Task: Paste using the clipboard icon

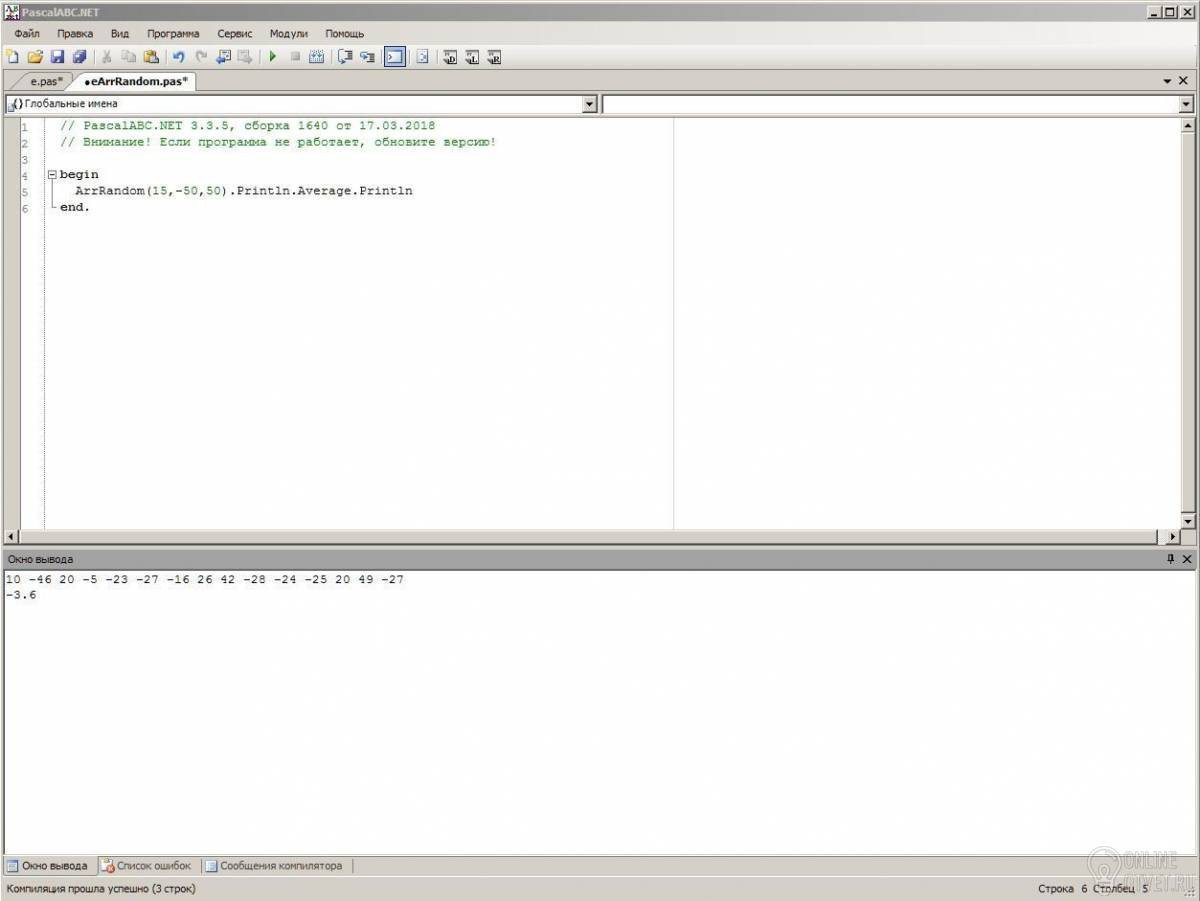Action: pyautogui.click(x=151, y=57)
